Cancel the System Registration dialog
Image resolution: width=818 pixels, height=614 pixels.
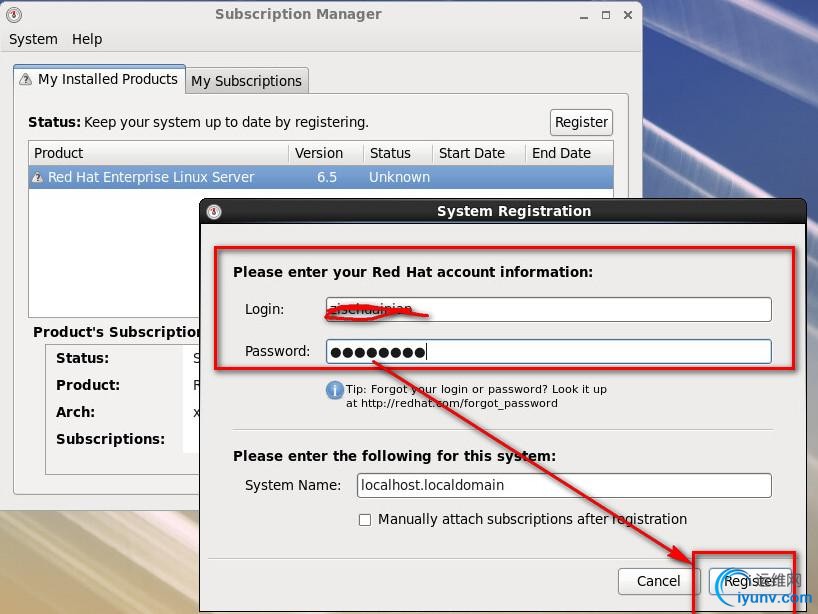coord(658,581)
